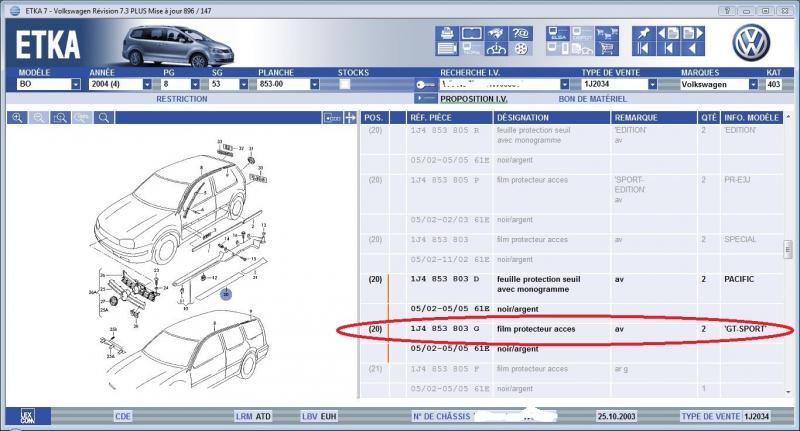Click the leftmost jump-to-first arrow with bar
The image size is (800, 431).
pyautogui.click(x=643, y=49)
